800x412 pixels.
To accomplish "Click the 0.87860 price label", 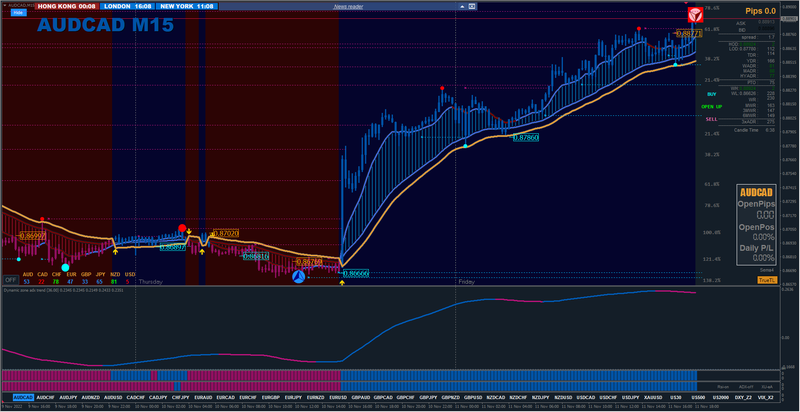I will (526, 137).
